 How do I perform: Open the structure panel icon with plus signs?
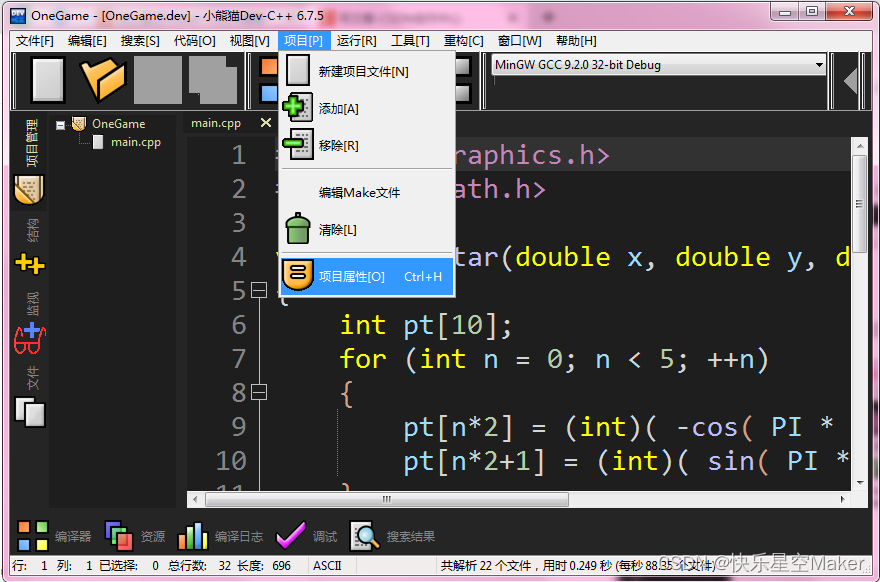tap(29, 263)
